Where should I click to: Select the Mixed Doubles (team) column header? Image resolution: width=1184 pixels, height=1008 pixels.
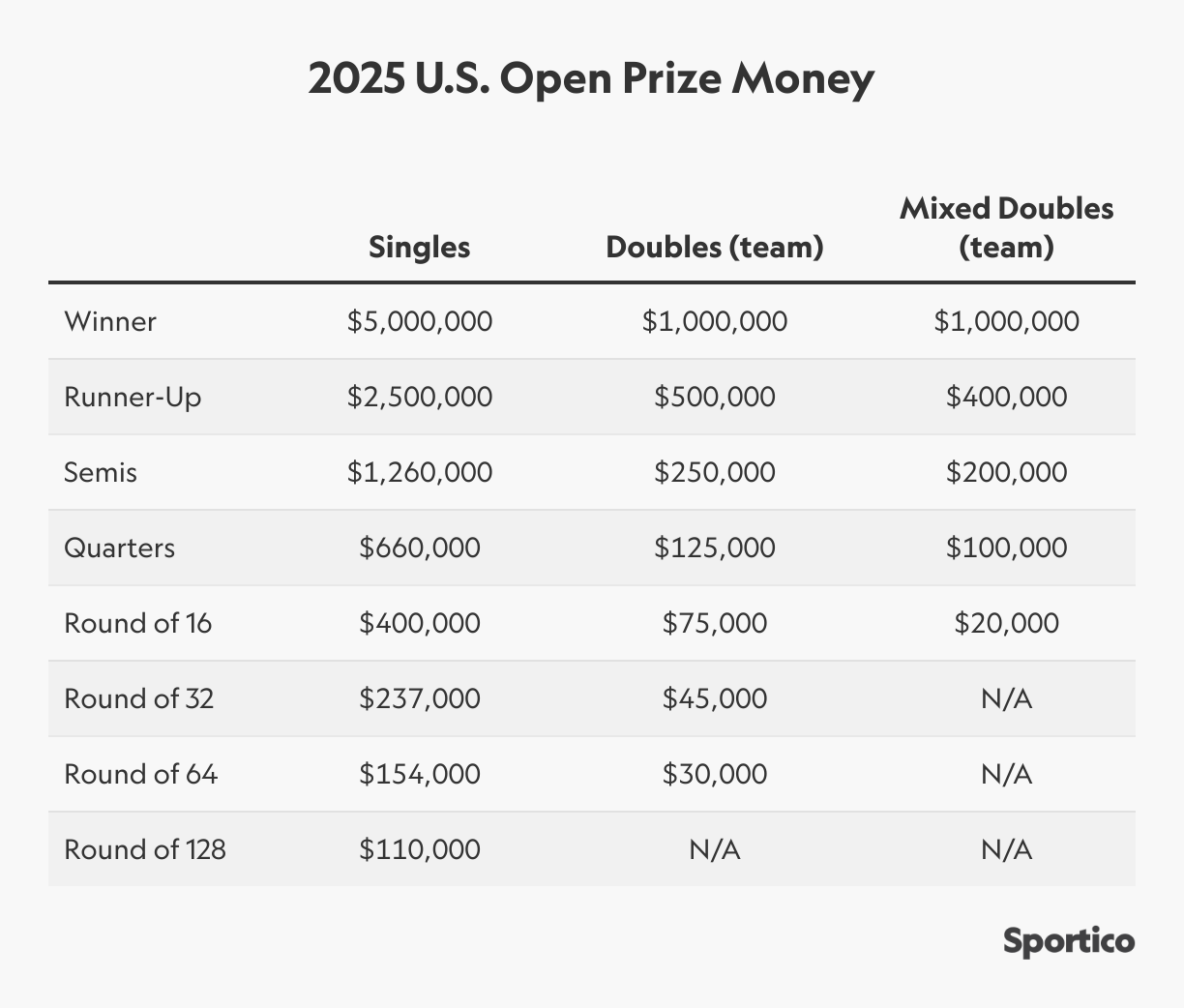point(1006,227)
